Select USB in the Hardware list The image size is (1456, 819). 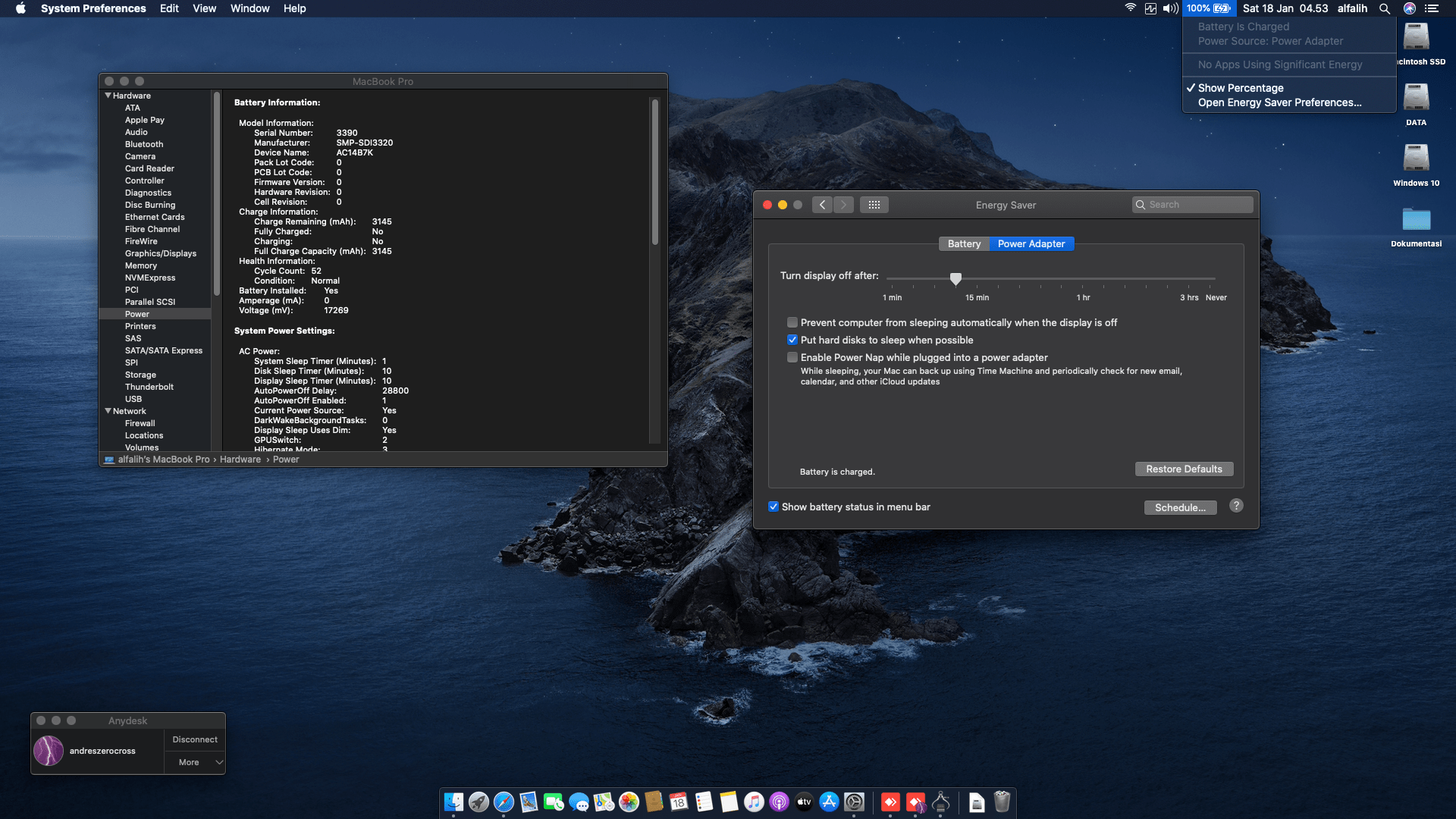pos(133,399)
